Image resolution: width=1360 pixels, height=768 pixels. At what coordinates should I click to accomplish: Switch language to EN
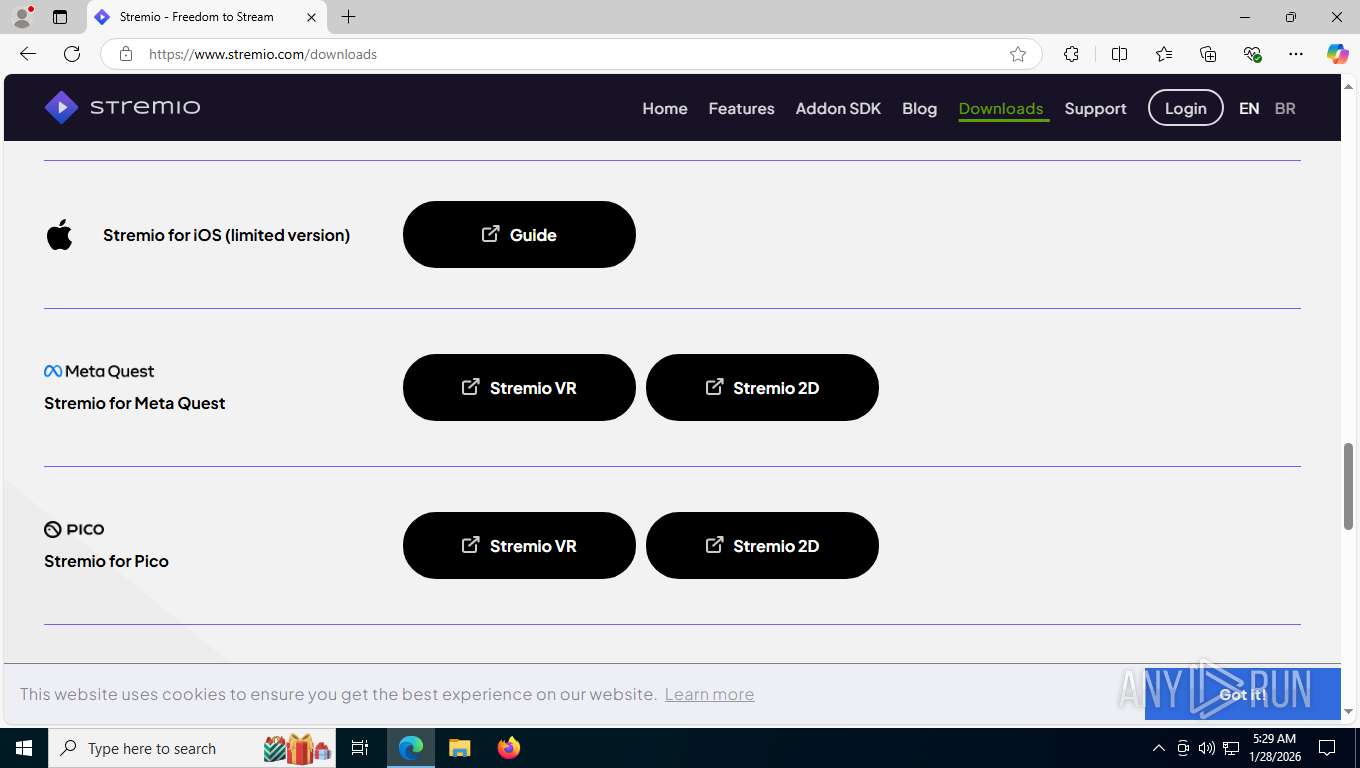tap(1249, 108)
